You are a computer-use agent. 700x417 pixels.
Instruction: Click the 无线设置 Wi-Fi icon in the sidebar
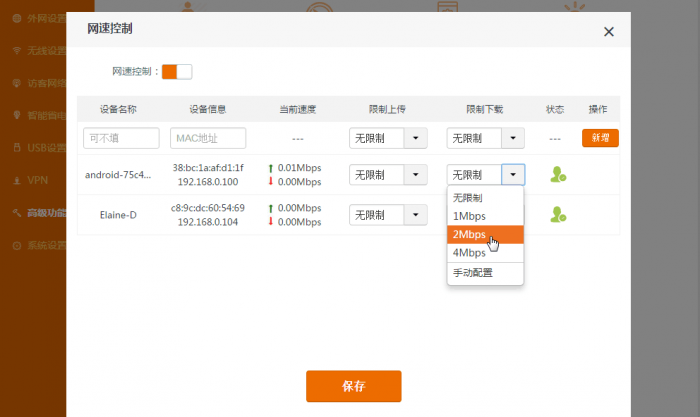pos(17,50)
